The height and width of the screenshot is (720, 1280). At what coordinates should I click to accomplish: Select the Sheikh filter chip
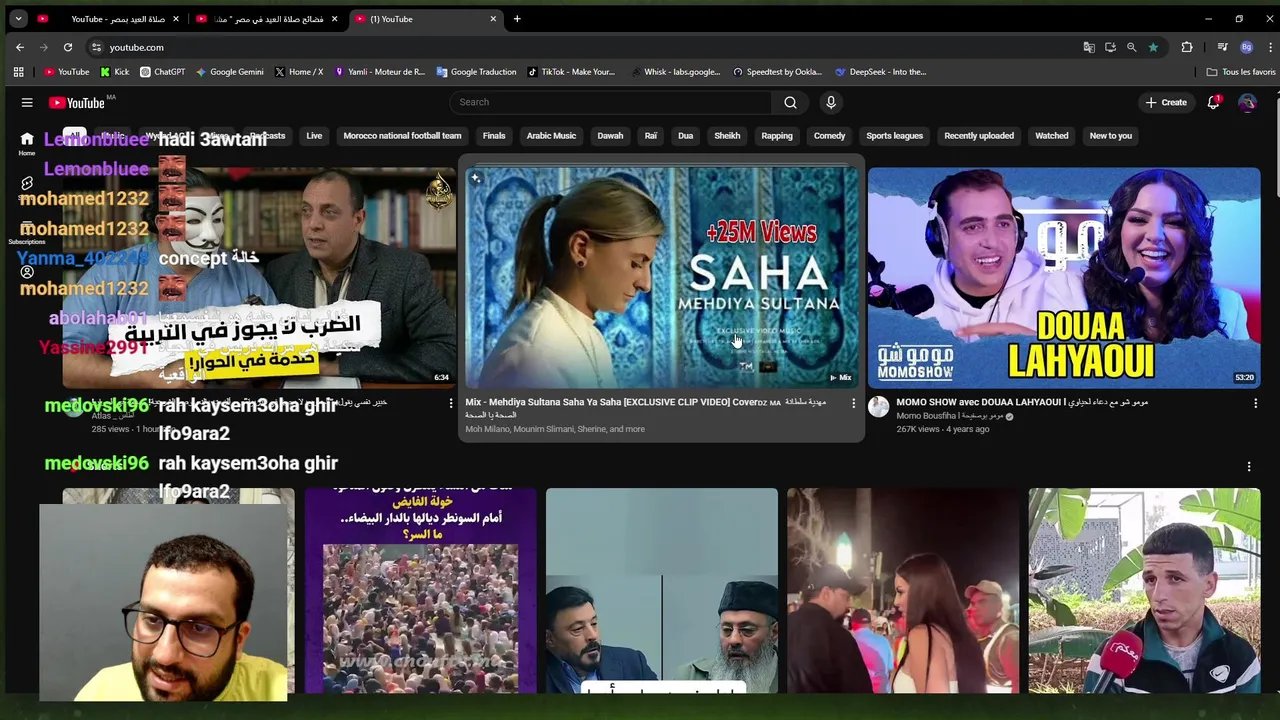pos(727,136)
